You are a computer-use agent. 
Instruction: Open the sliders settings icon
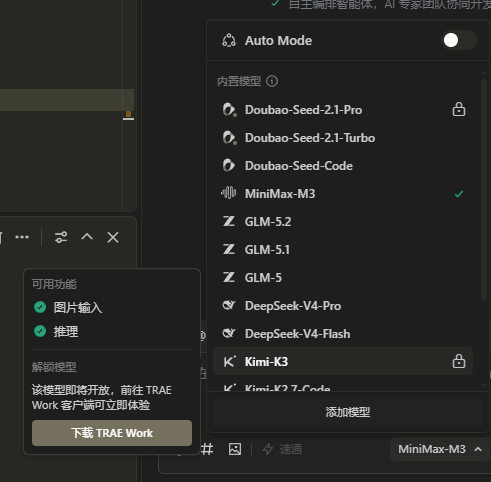61,237
